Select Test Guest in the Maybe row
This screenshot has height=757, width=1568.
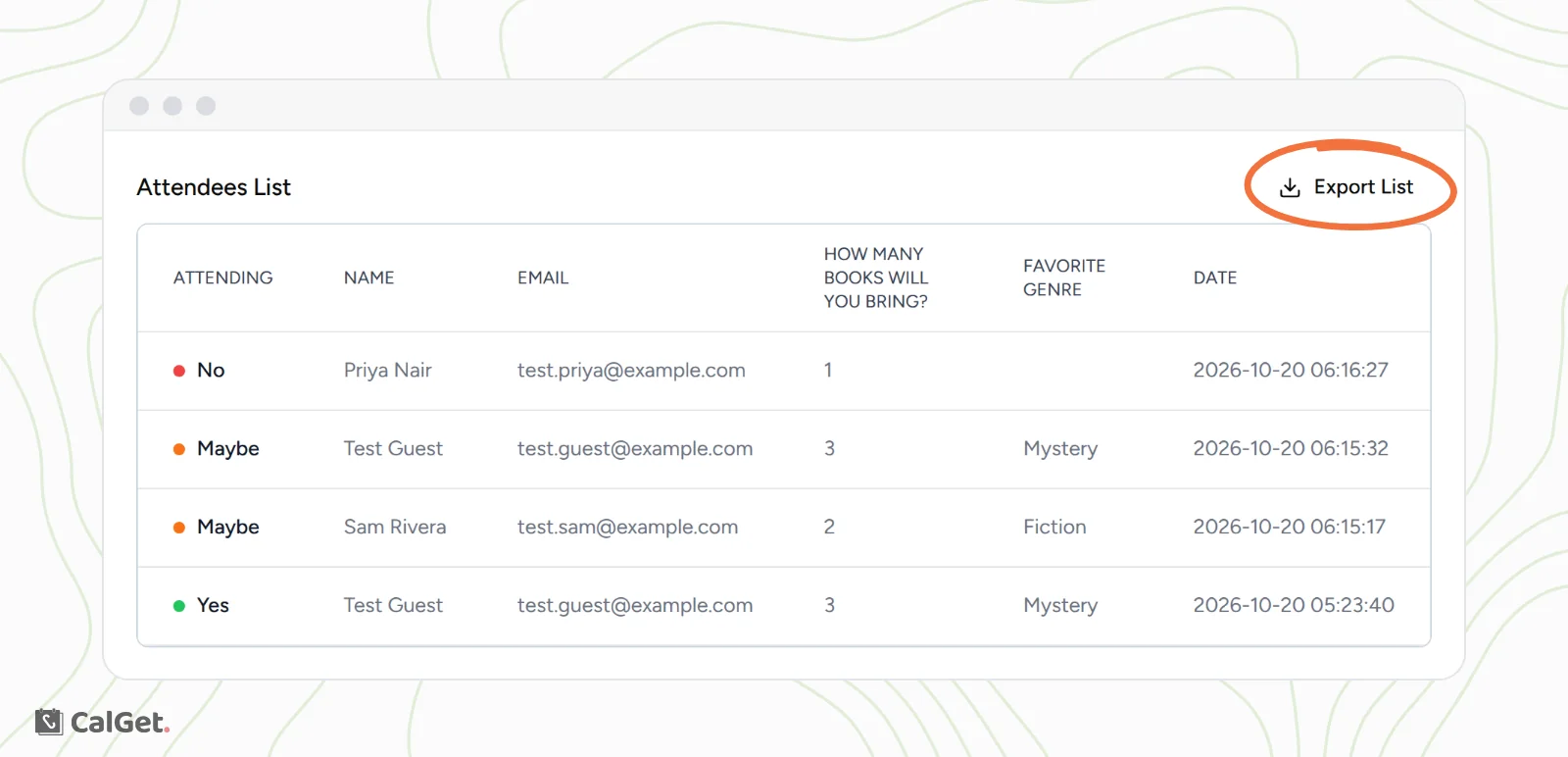click(393, 449)
